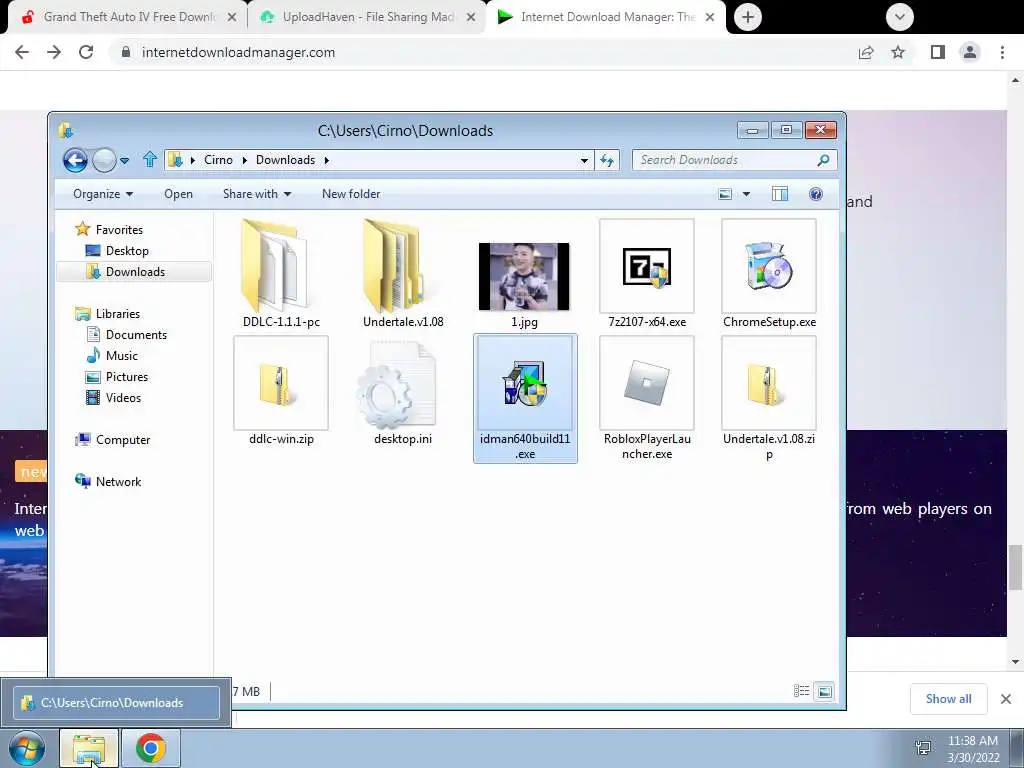
Task: Switch to large icons view in status bar
Action: [x=825, y=691]
